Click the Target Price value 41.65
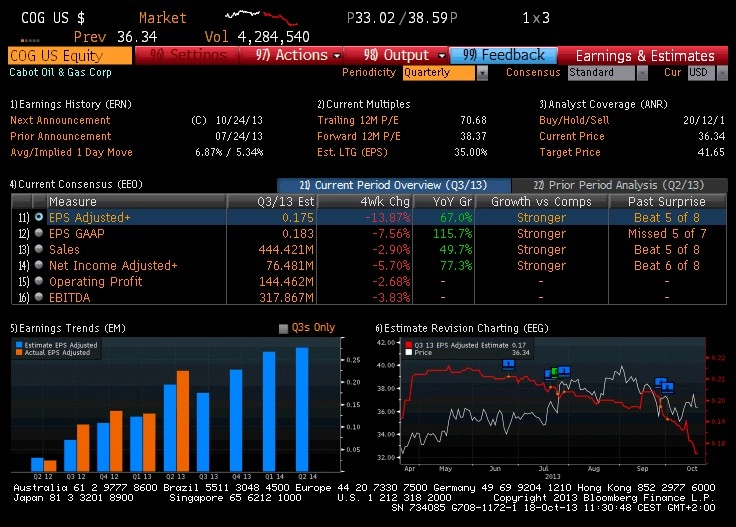Screen dimensions: 736x527 711,152
